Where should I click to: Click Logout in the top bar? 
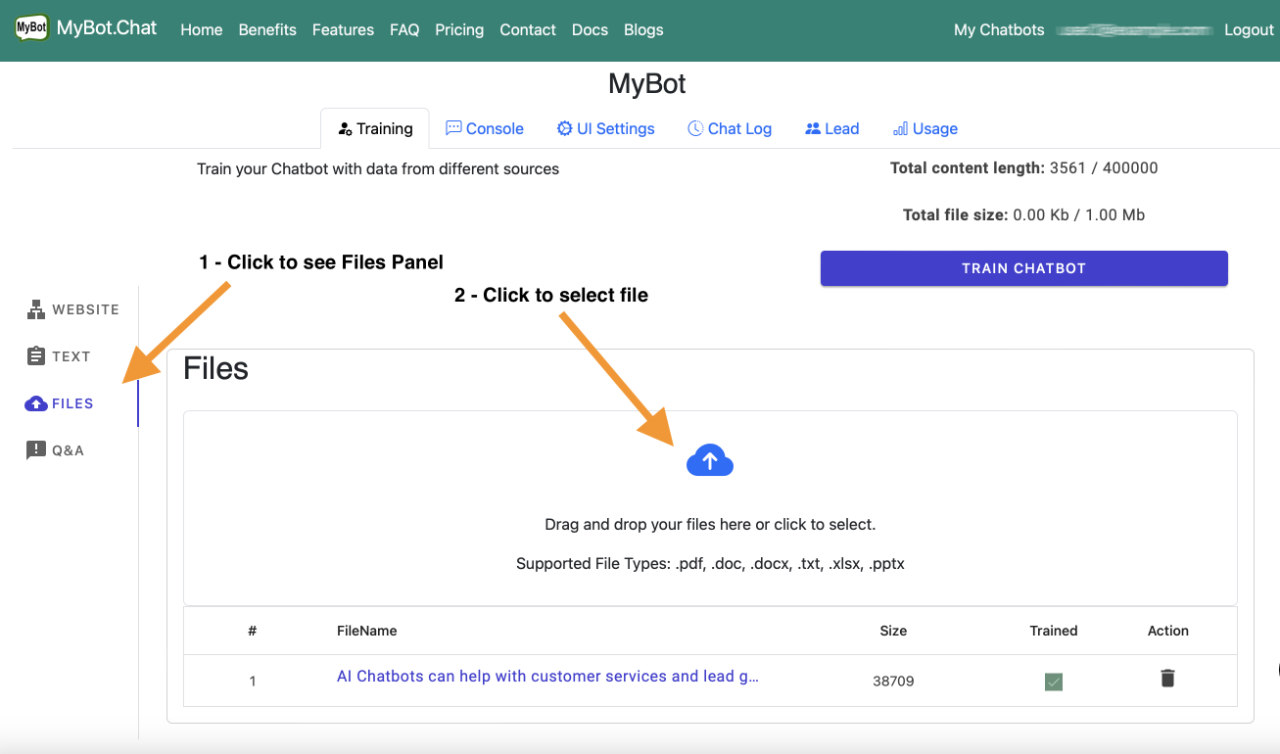tap(1248, 30)
